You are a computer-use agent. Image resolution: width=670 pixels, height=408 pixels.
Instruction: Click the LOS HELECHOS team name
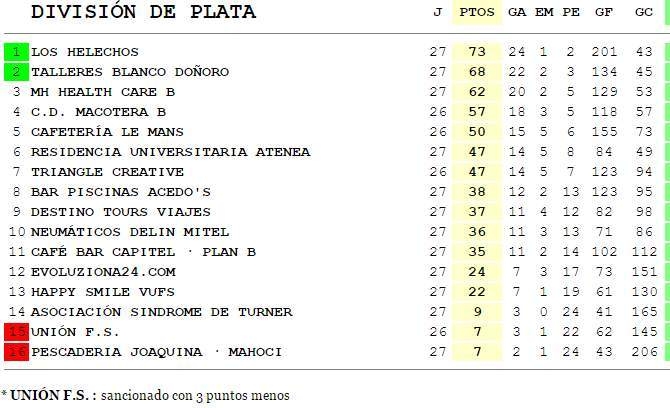[85, 52]
